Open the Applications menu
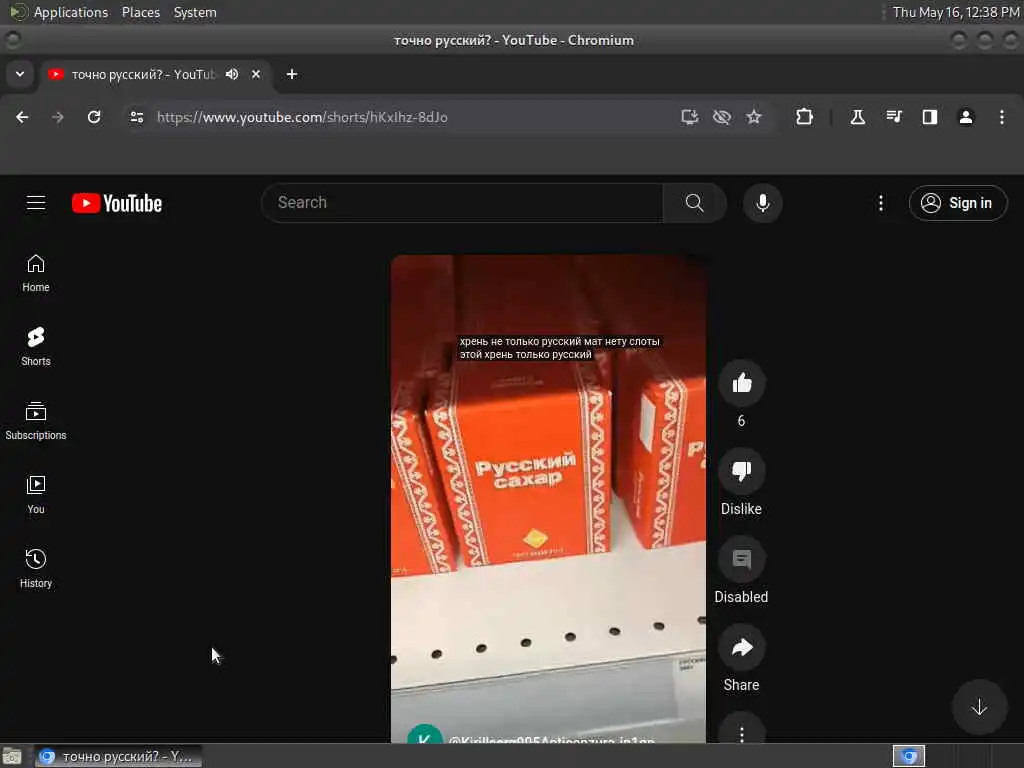The image size is (1024, 768). pyautogui.click(x=71, y=12)
